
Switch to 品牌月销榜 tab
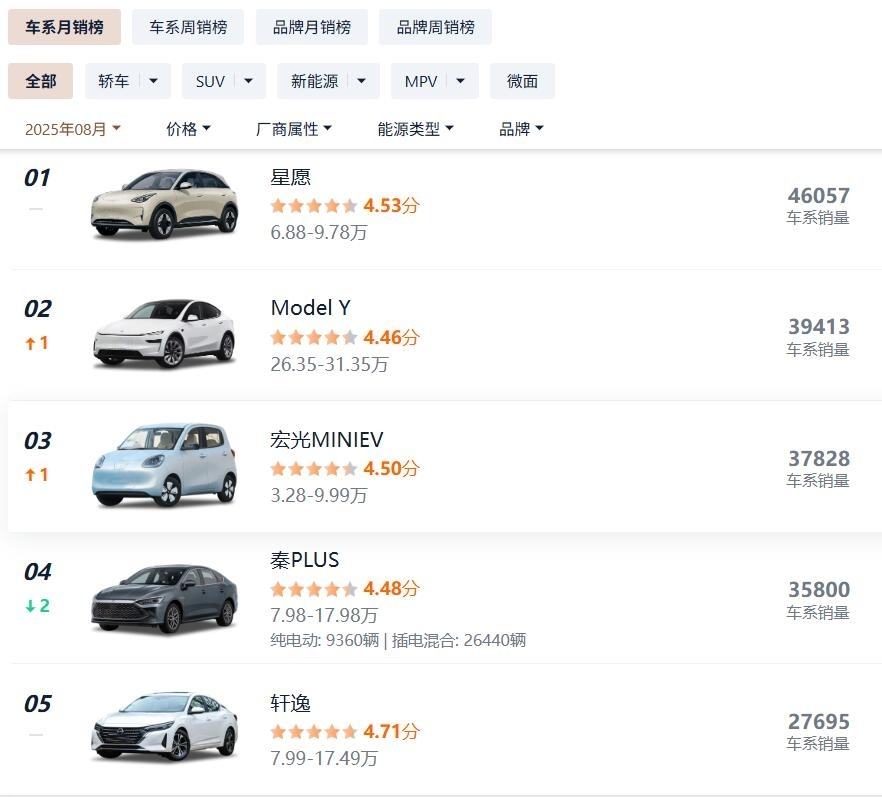[x=312, y=27]
